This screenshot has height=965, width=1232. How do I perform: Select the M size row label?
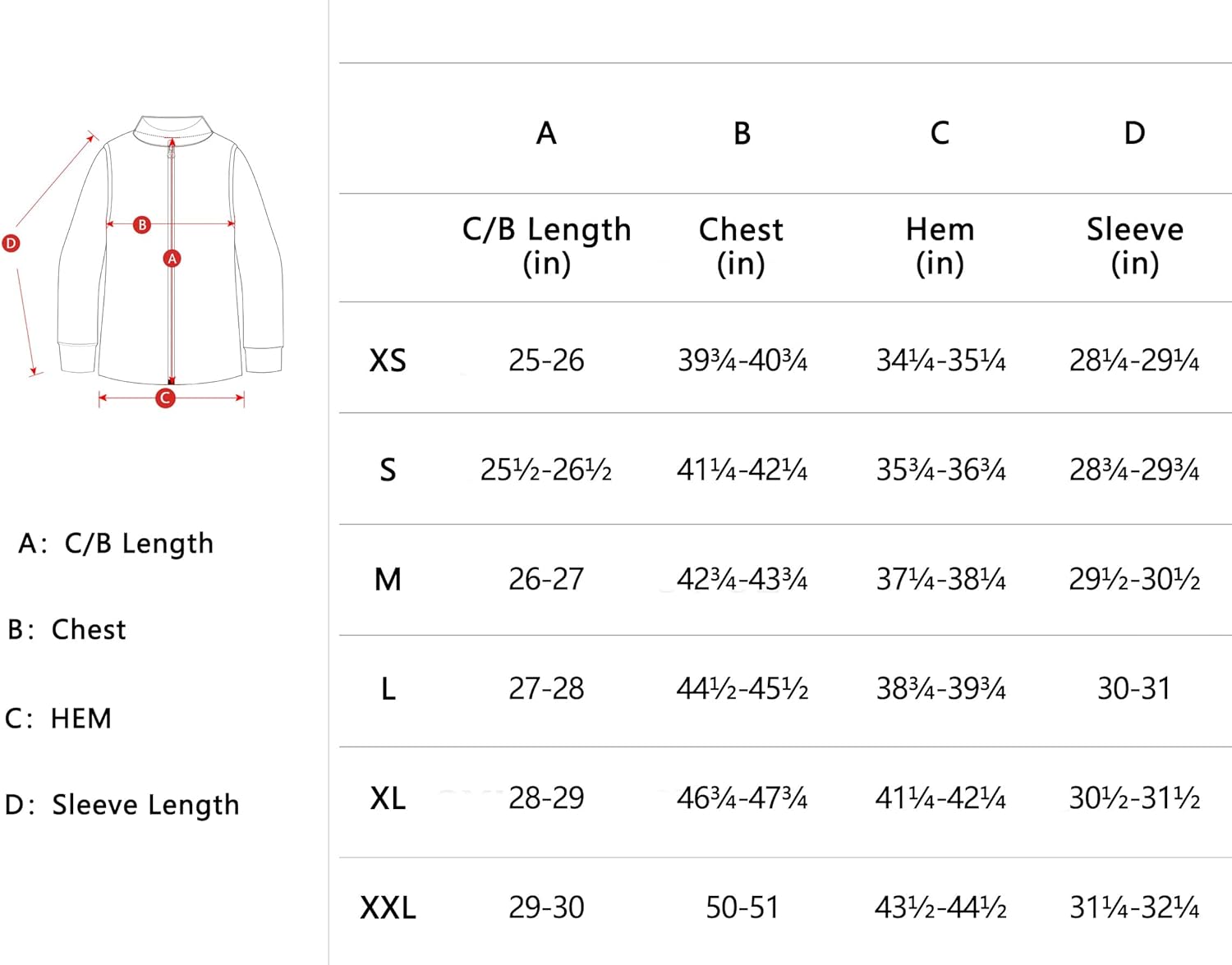[x=388, y=580]
